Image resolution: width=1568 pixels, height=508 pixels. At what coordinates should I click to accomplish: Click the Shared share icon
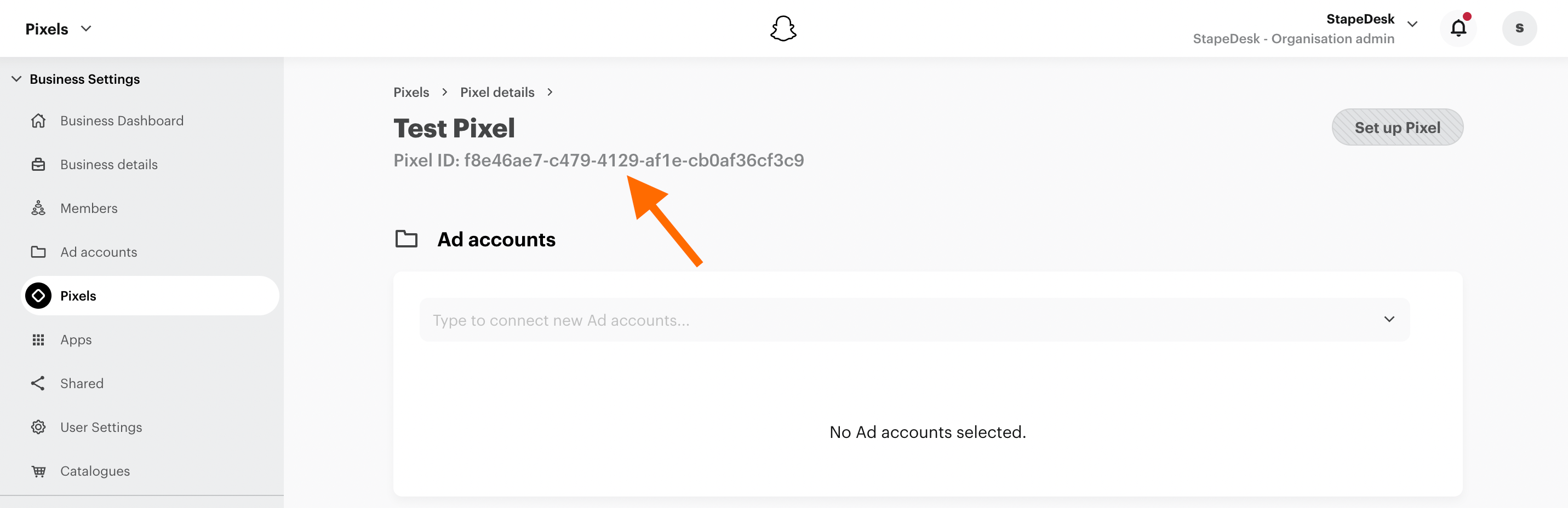coord(38,383)
